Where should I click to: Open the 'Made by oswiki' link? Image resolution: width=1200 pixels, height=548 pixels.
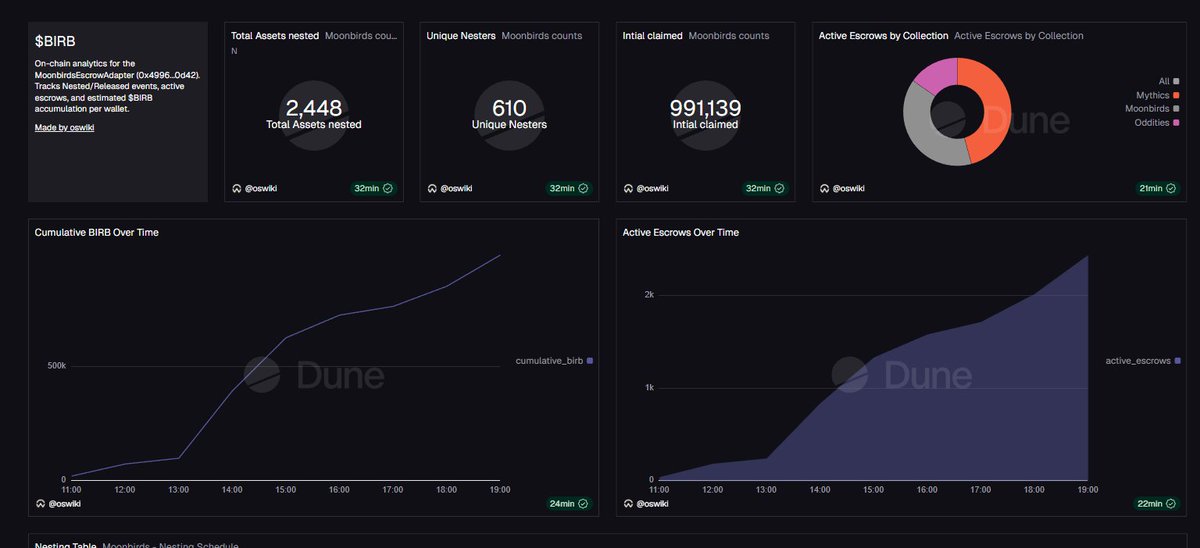tap(64, 128)
